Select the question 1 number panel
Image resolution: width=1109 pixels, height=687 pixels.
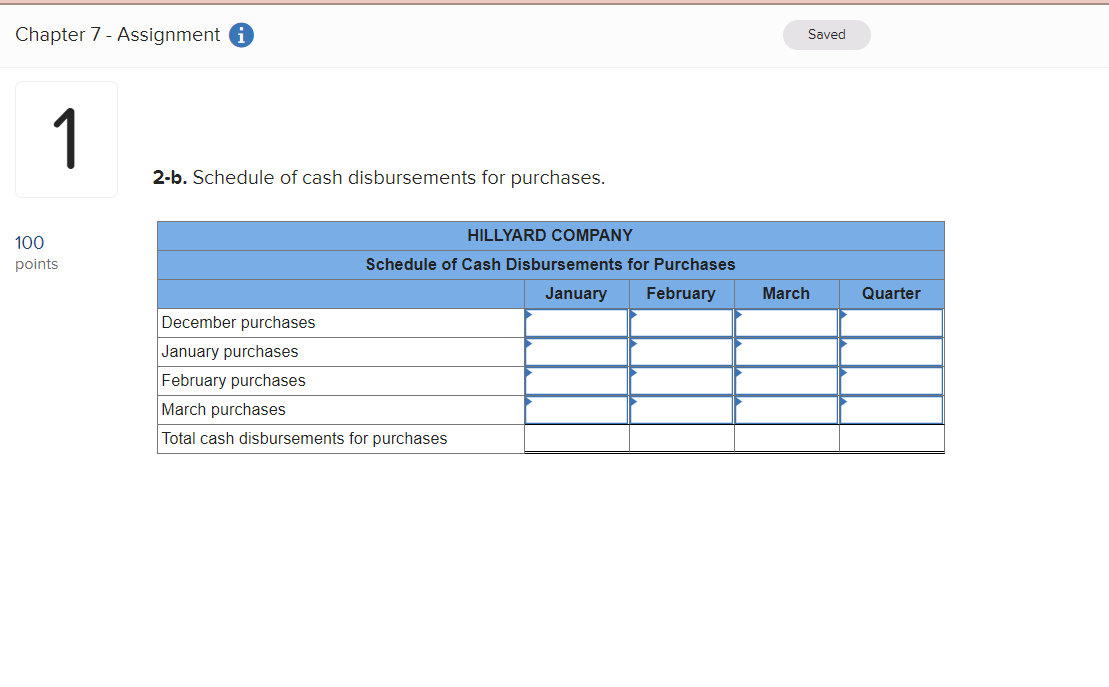[x=66, y=139]
